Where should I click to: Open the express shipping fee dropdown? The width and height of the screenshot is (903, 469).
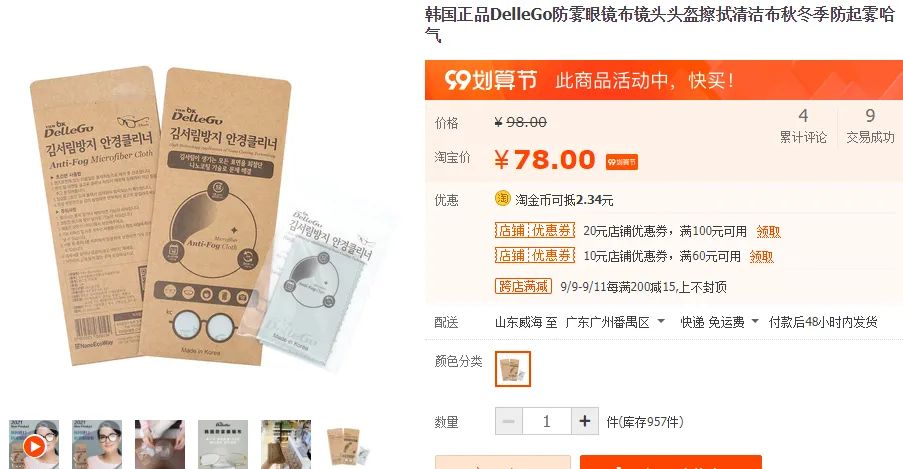tap(755, 322)
